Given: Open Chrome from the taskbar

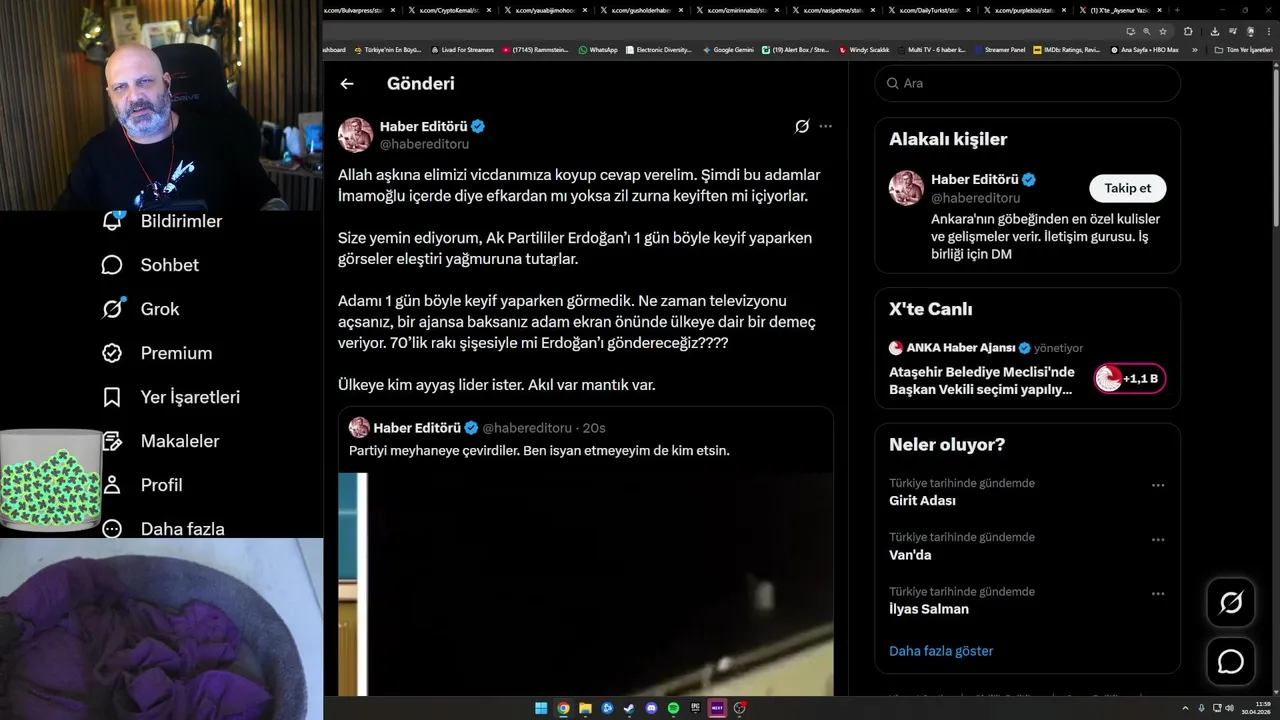Looking at the screenshot, I should [x=563, y=708].
